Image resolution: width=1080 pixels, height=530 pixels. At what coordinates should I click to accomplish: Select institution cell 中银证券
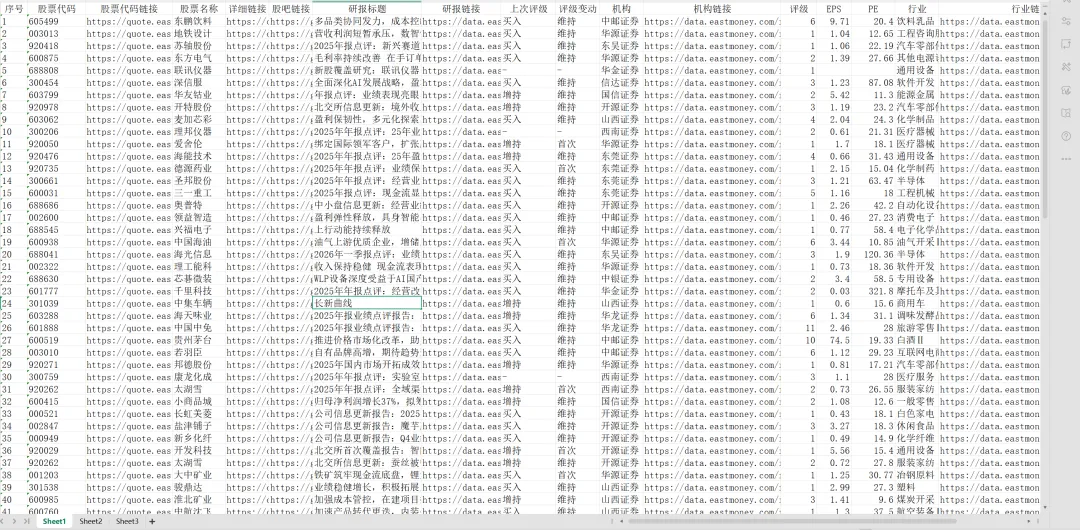pos(621,278)
